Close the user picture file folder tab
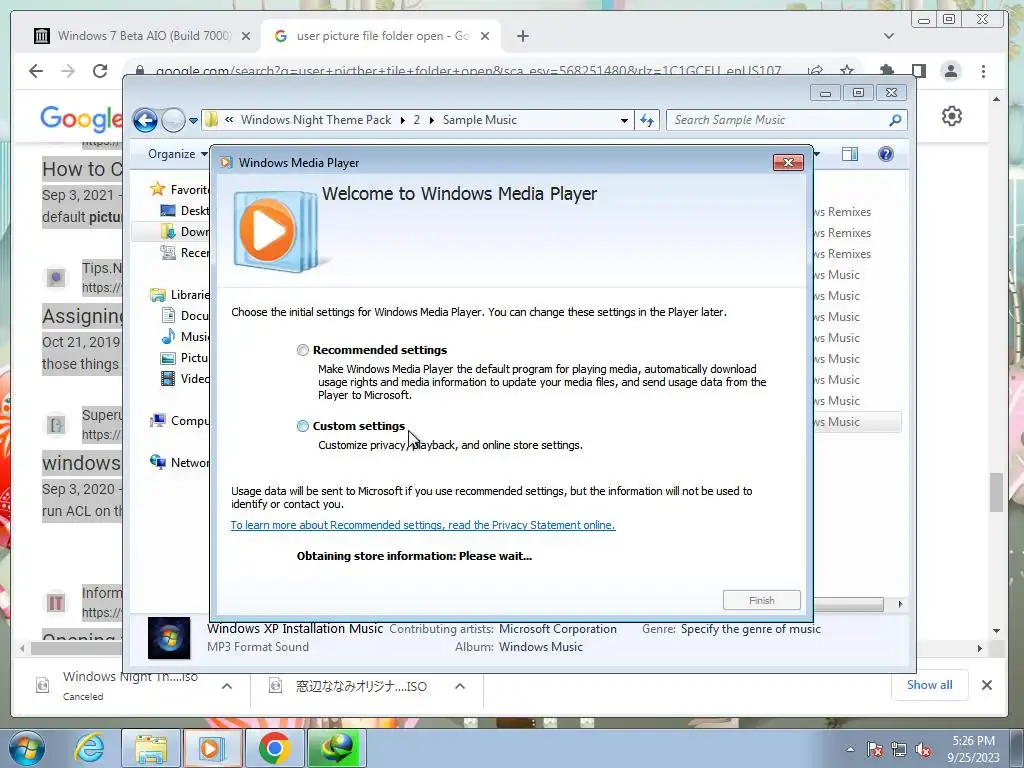 485,36
